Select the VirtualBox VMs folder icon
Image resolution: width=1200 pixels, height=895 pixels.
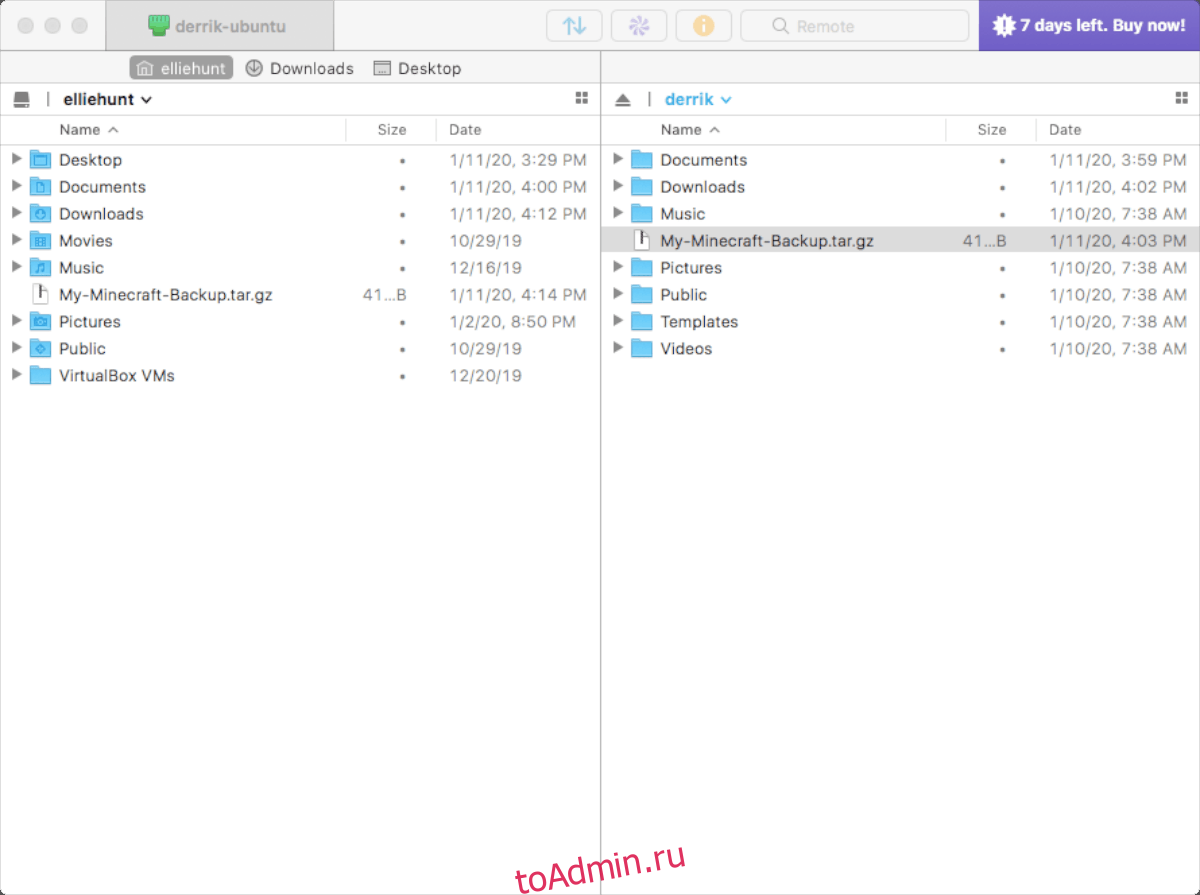click(x=40, y=376)
